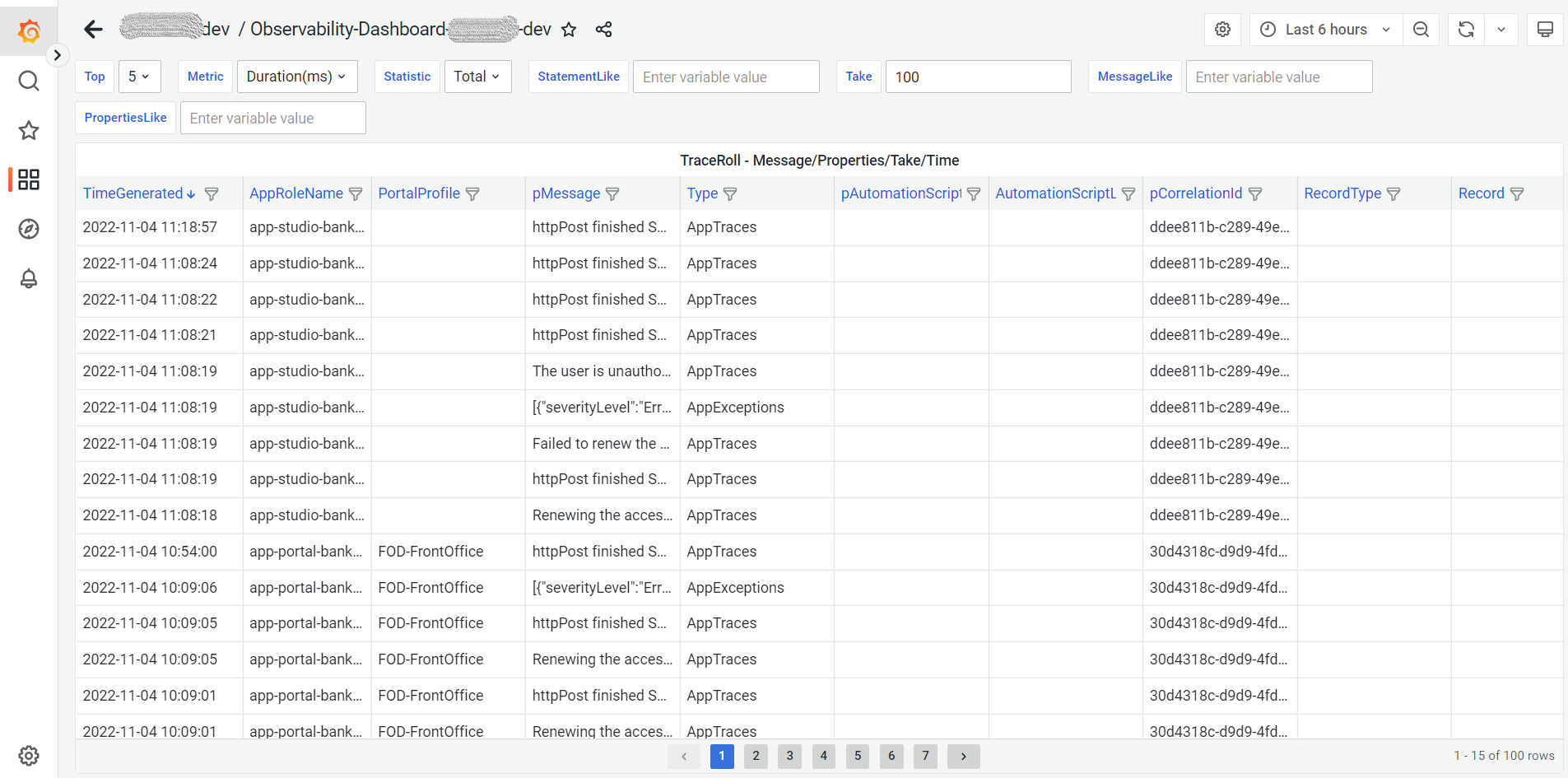Open dashboard settings gear in top bar
Image resolution: width=1568 pixels, height=778 pixels.
pos(1222,30)
